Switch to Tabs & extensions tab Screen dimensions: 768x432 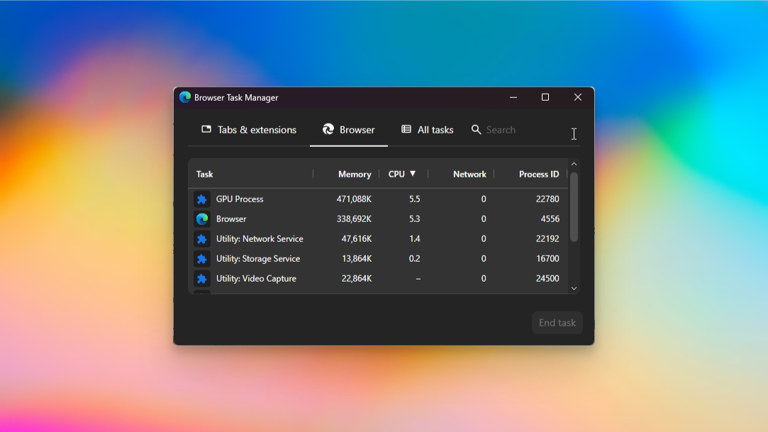point(249,130)
